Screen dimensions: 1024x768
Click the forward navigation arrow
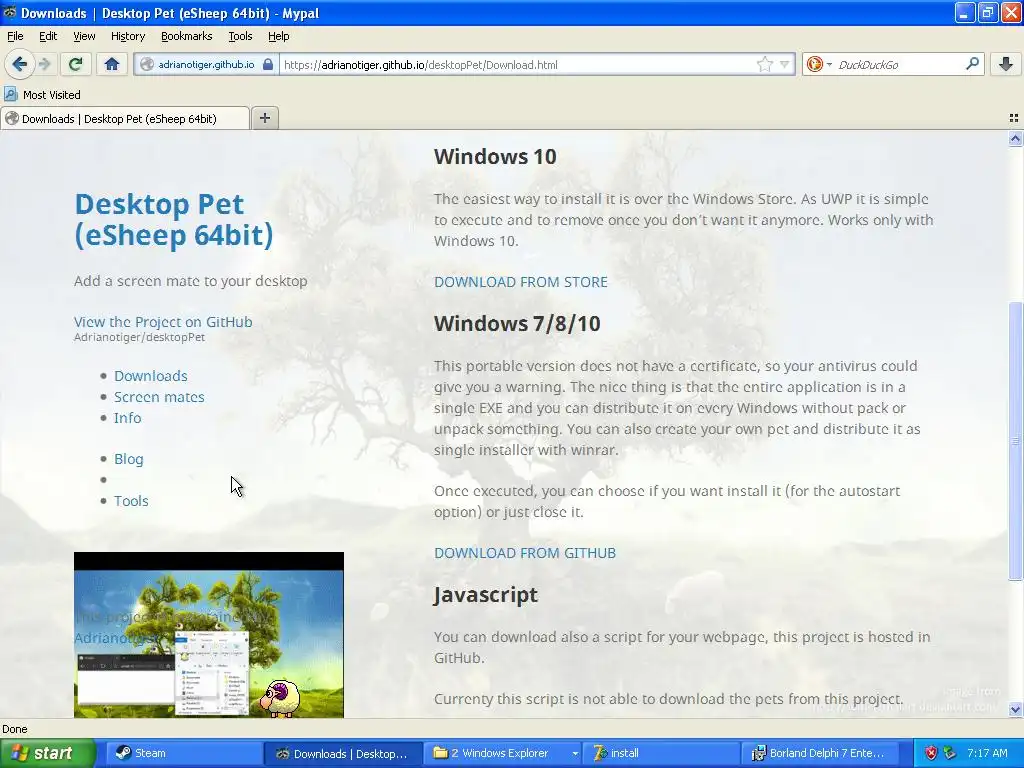44,64
